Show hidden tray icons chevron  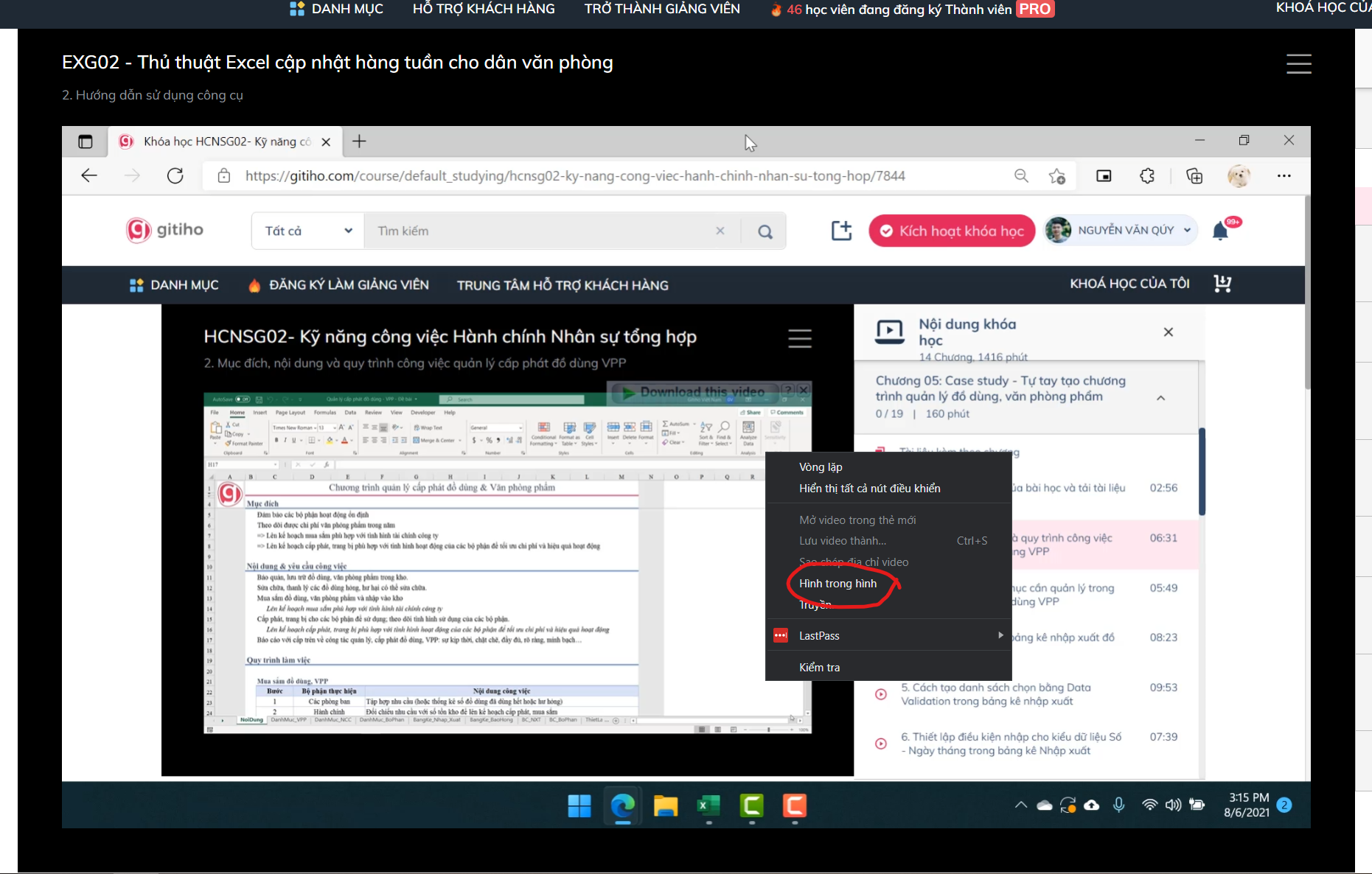coord(1021,805)
